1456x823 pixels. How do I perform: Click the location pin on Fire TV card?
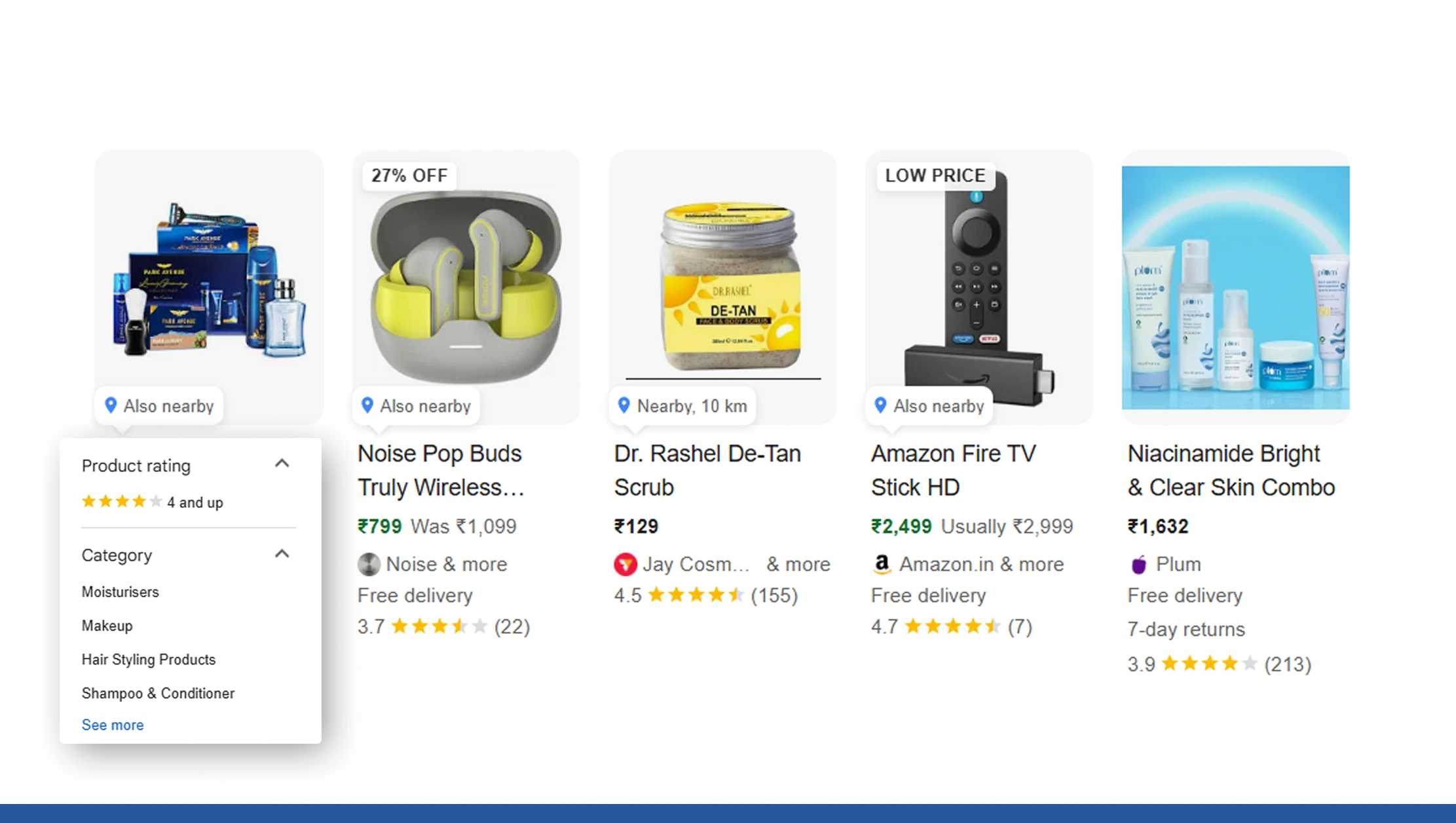pyautogui.click(x=881, y=406)
